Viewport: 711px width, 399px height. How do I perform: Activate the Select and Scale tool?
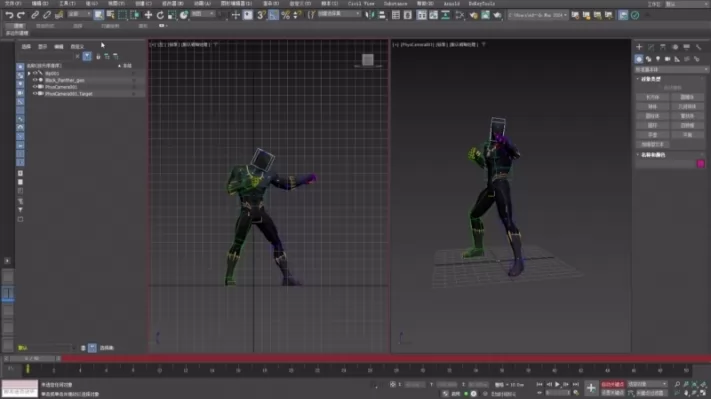pyautogui.click(x=172, y=15)
